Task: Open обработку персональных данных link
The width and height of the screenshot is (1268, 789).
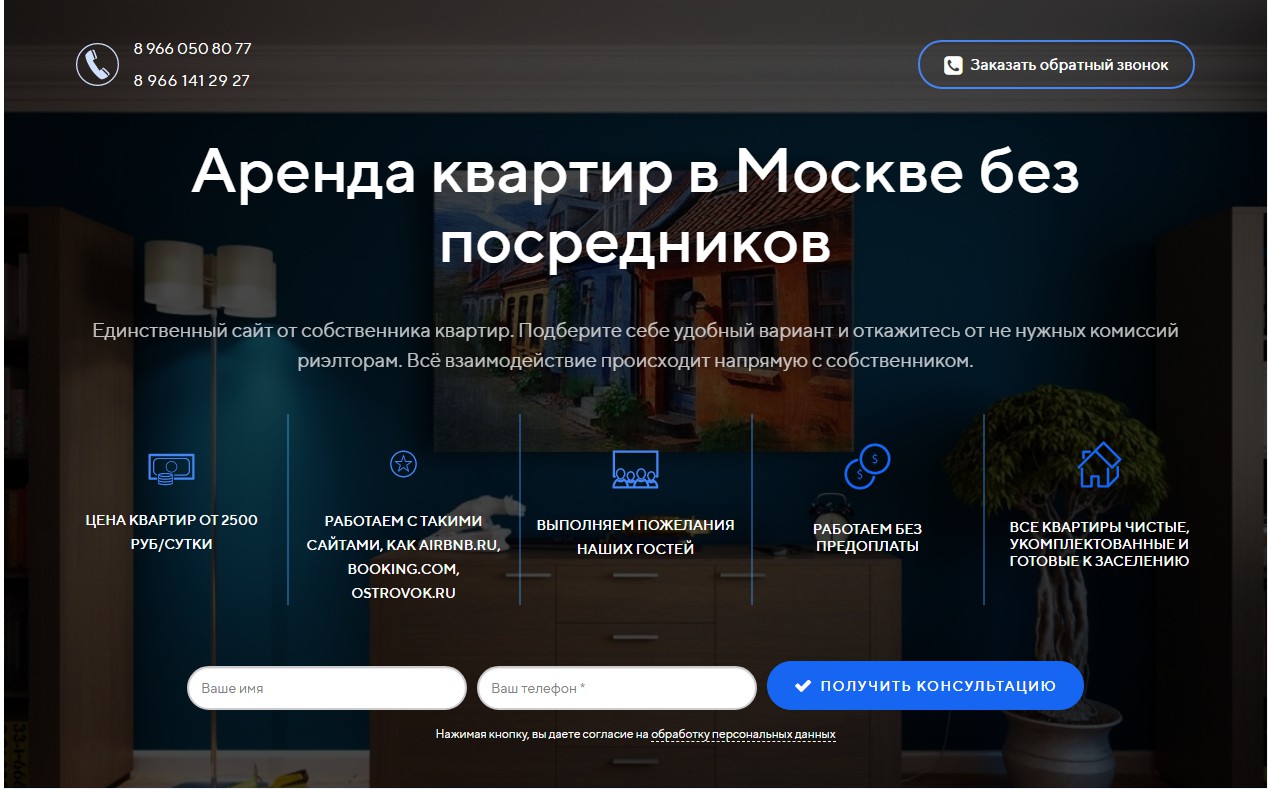Action: pos(743,734)
